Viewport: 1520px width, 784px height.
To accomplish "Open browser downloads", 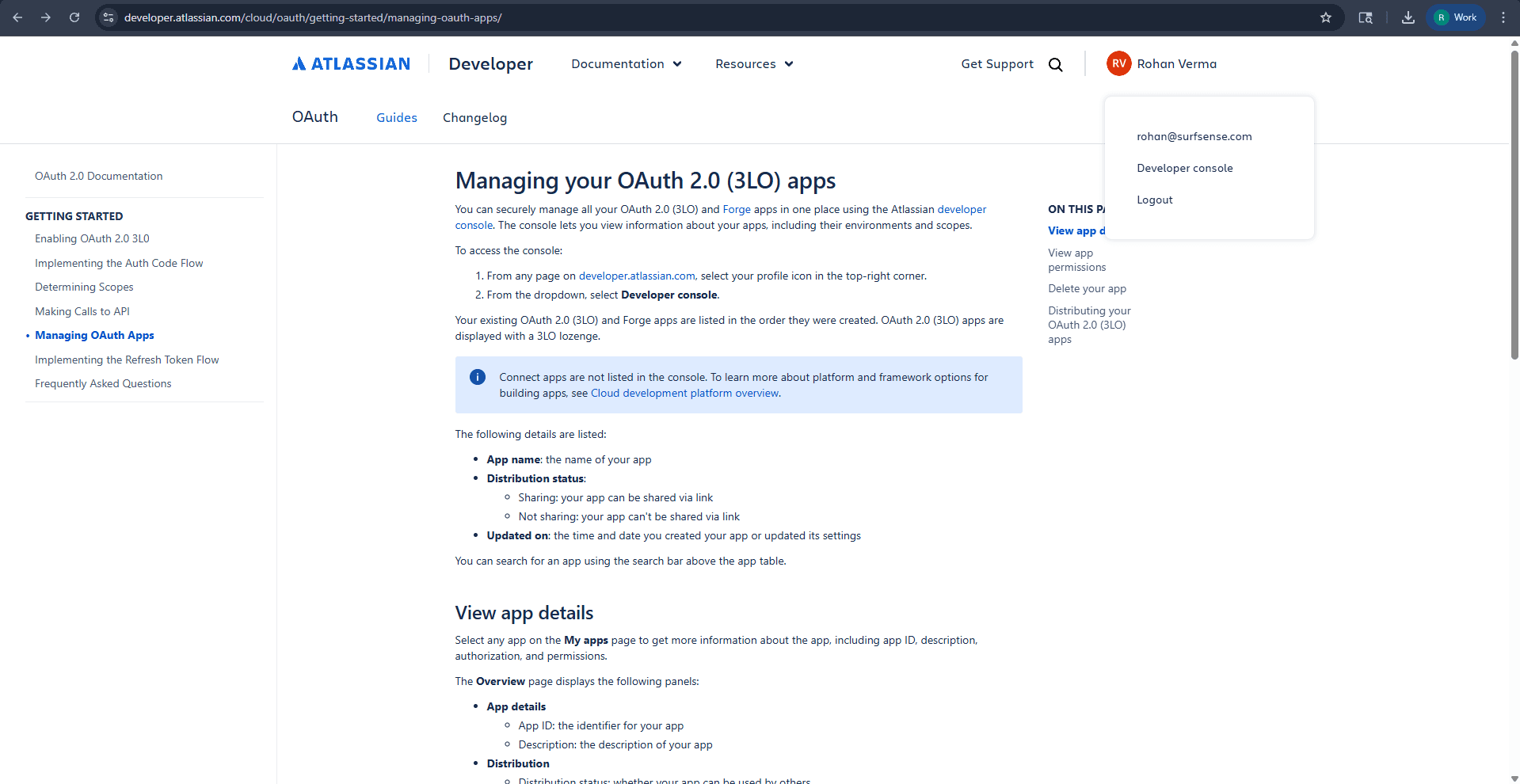I will [1408, 17].
